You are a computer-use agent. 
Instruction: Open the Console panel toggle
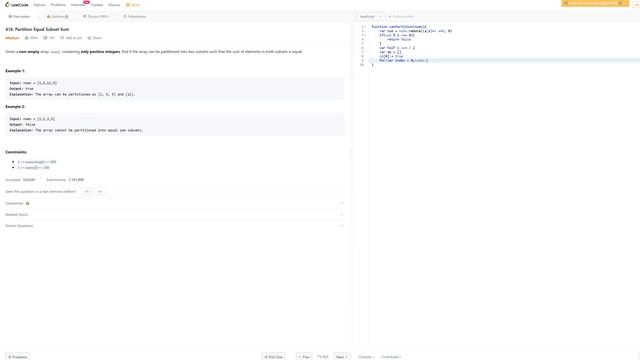pos(366,357)
